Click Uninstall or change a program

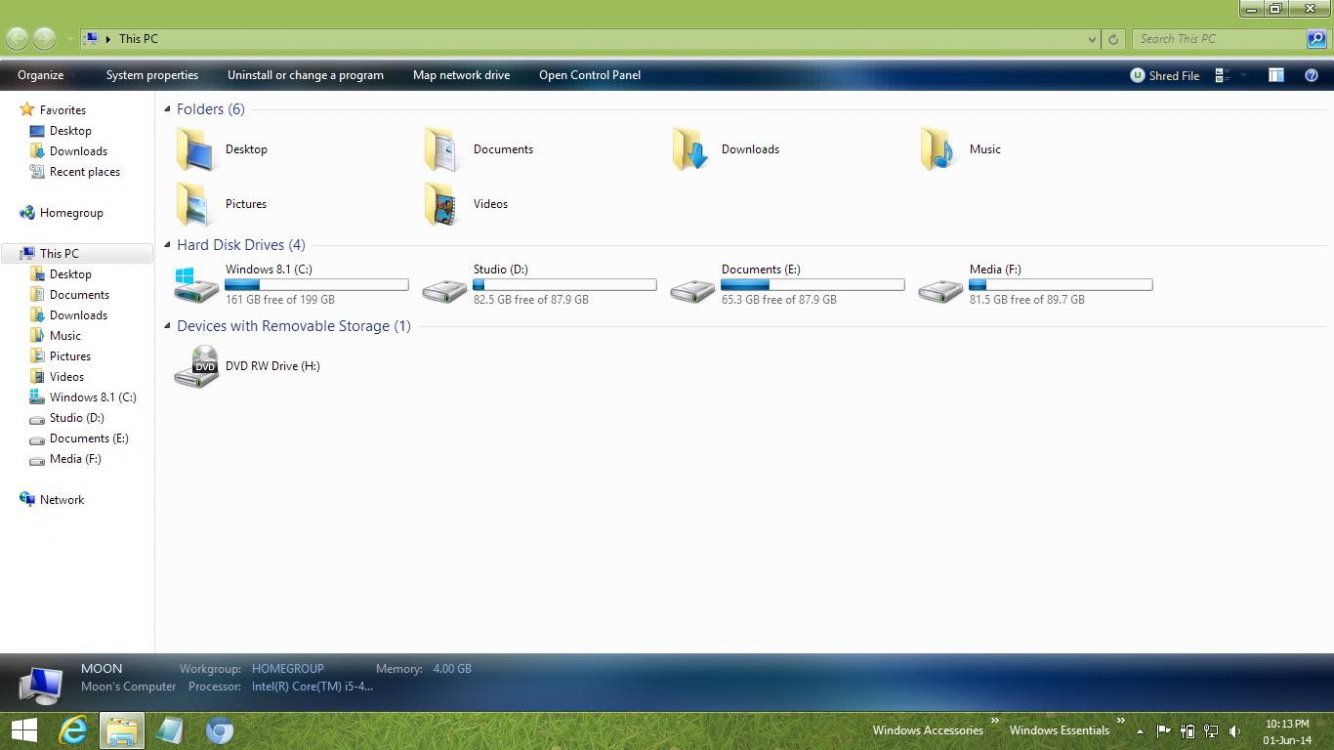click(305, 75)
